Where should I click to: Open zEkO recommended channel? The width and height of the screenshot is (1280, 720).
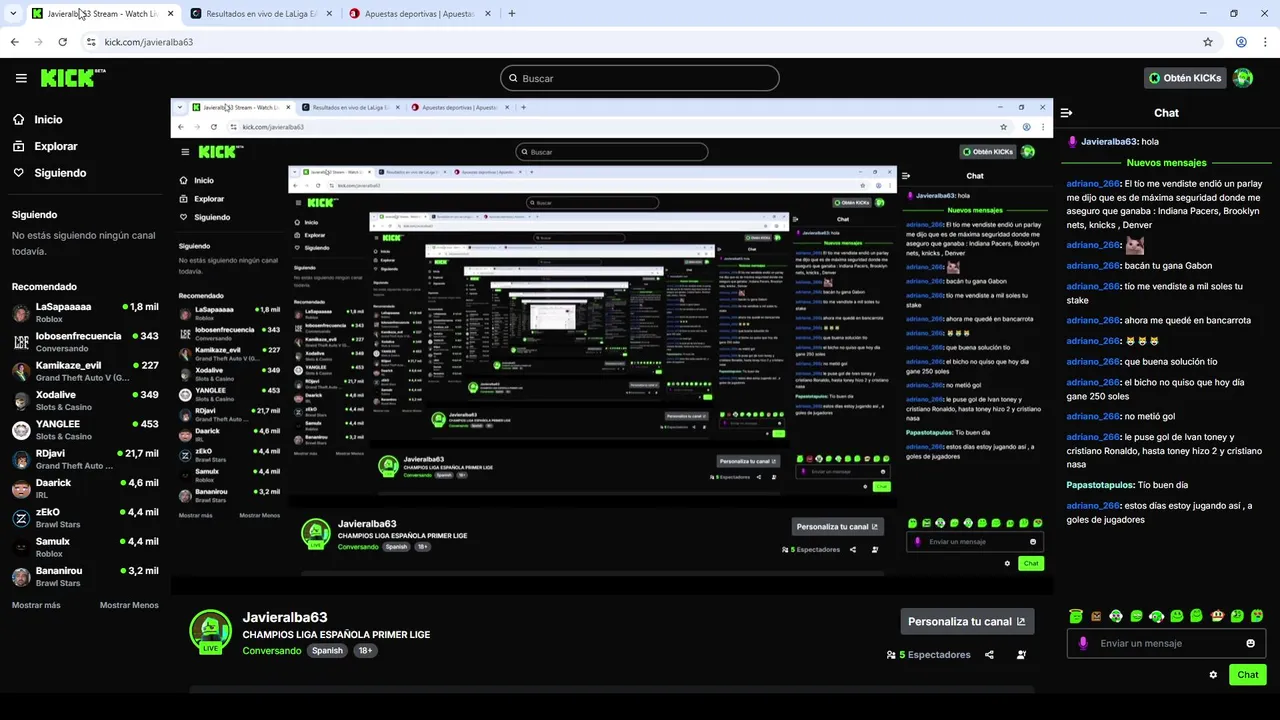point(85,518)
